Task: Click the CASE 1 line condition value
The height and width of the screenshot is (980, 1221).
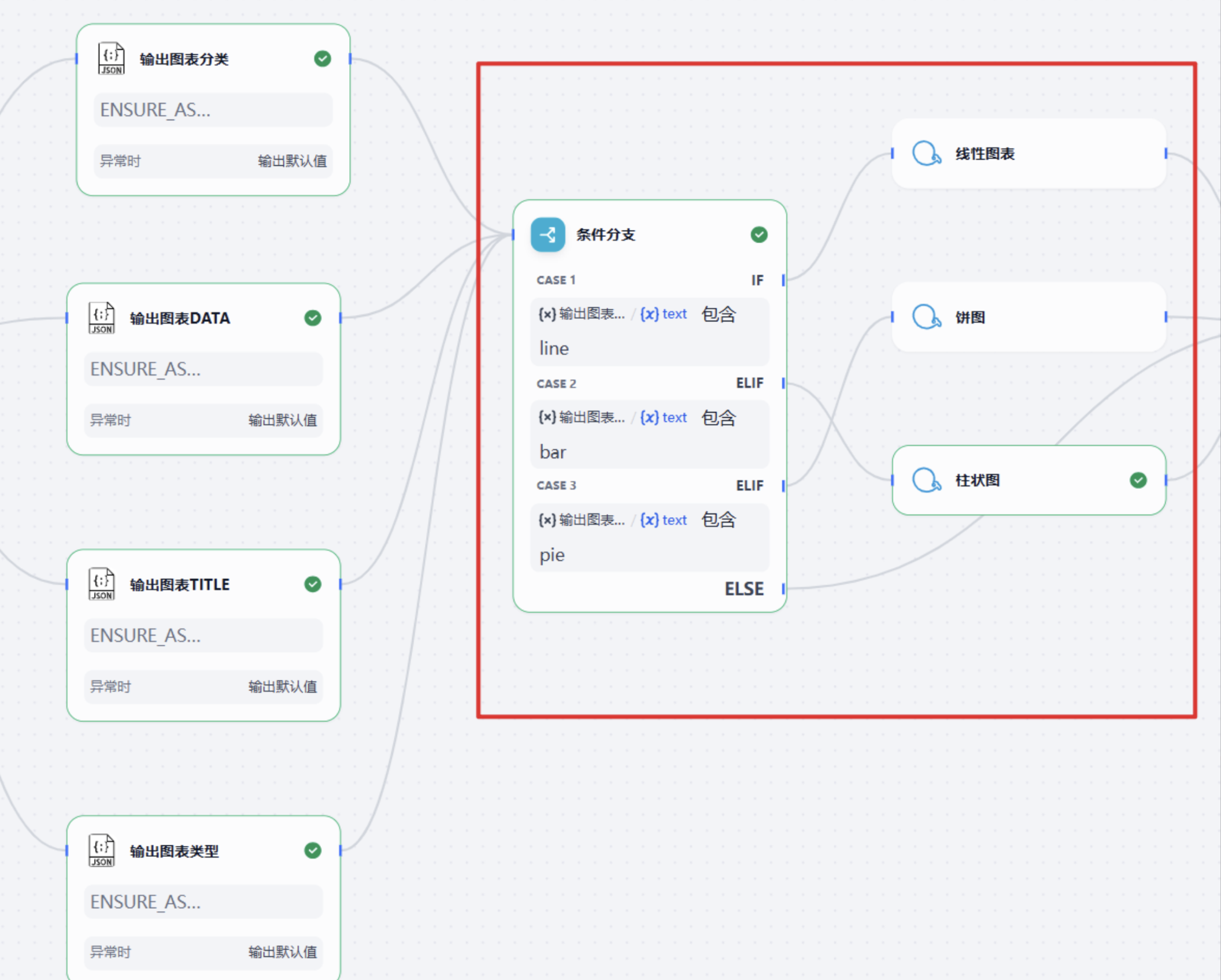Action: click(x=554, y=348)
